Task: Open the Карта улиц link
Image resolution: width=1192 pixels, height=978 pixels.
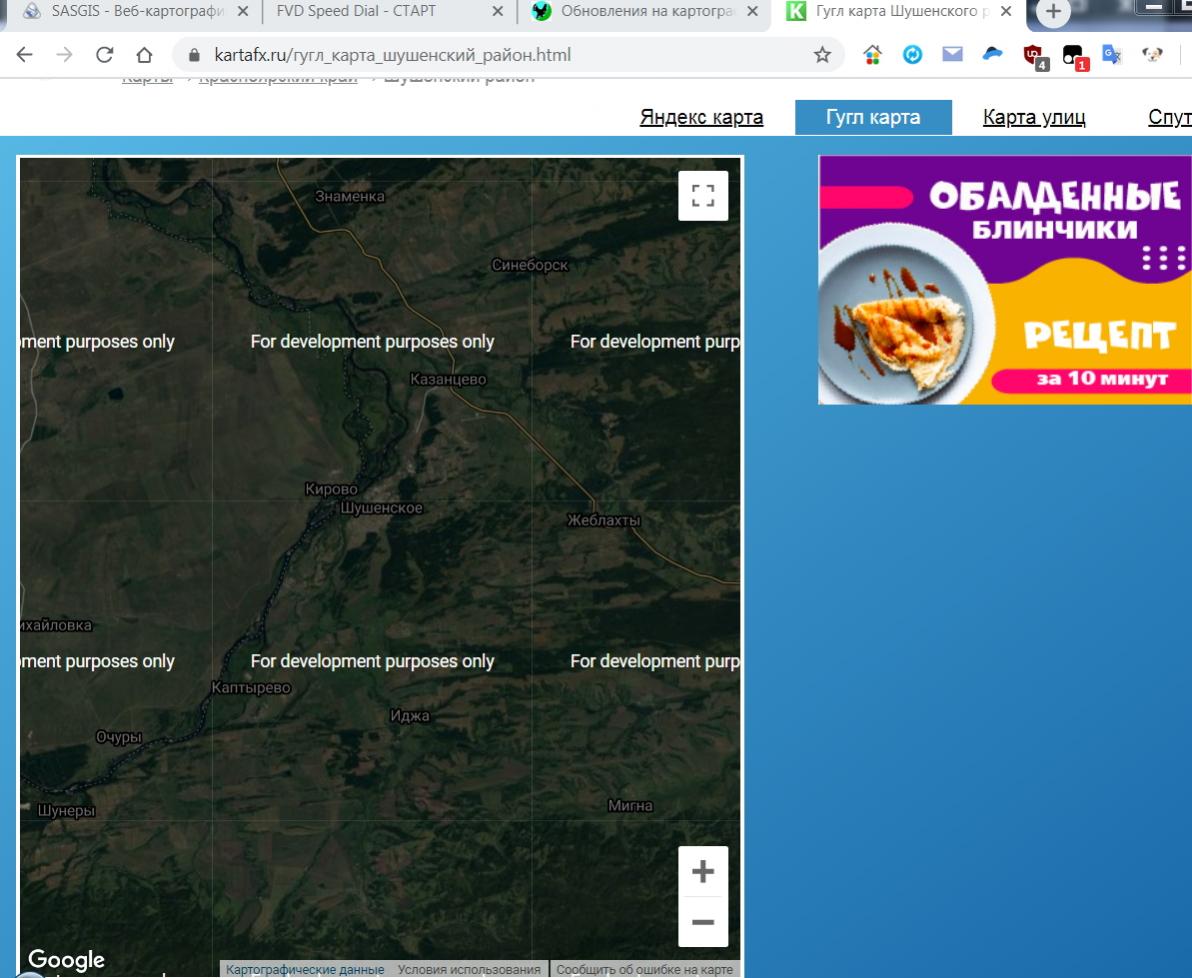Action: coord(1034,118)
